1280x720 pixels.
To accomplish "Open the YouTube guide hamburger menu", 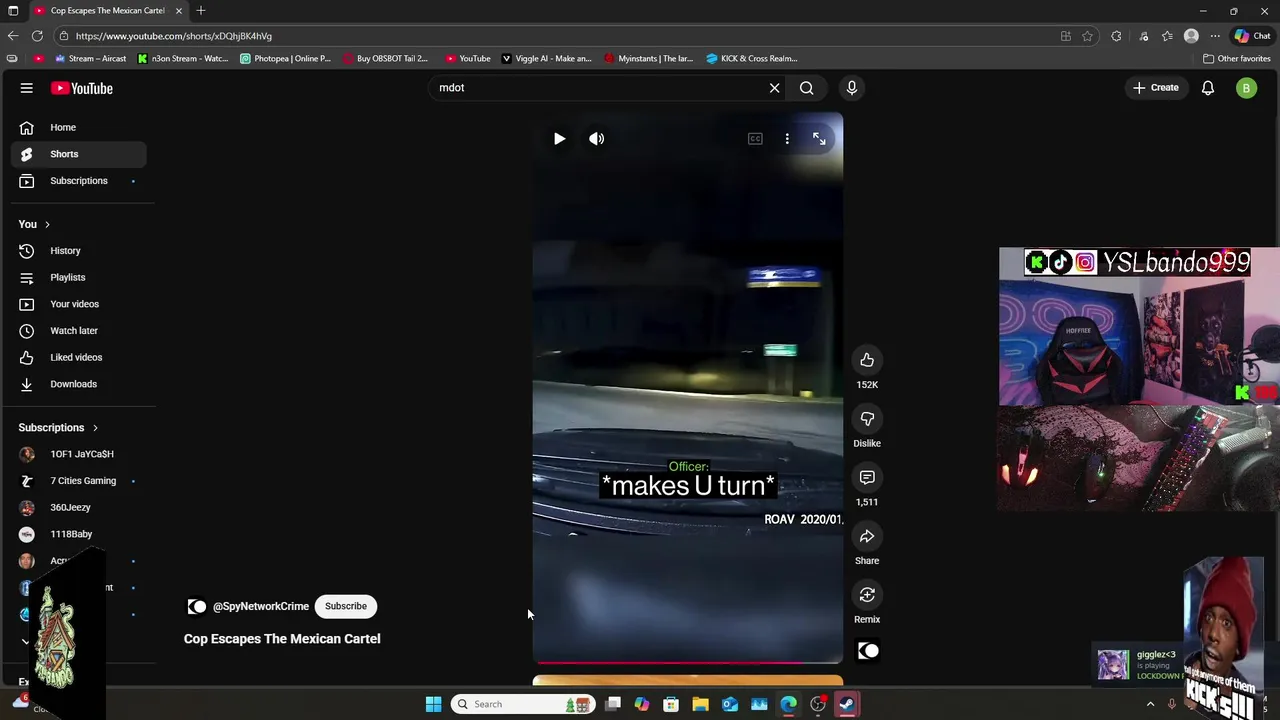I will click(x=27, y=88).
